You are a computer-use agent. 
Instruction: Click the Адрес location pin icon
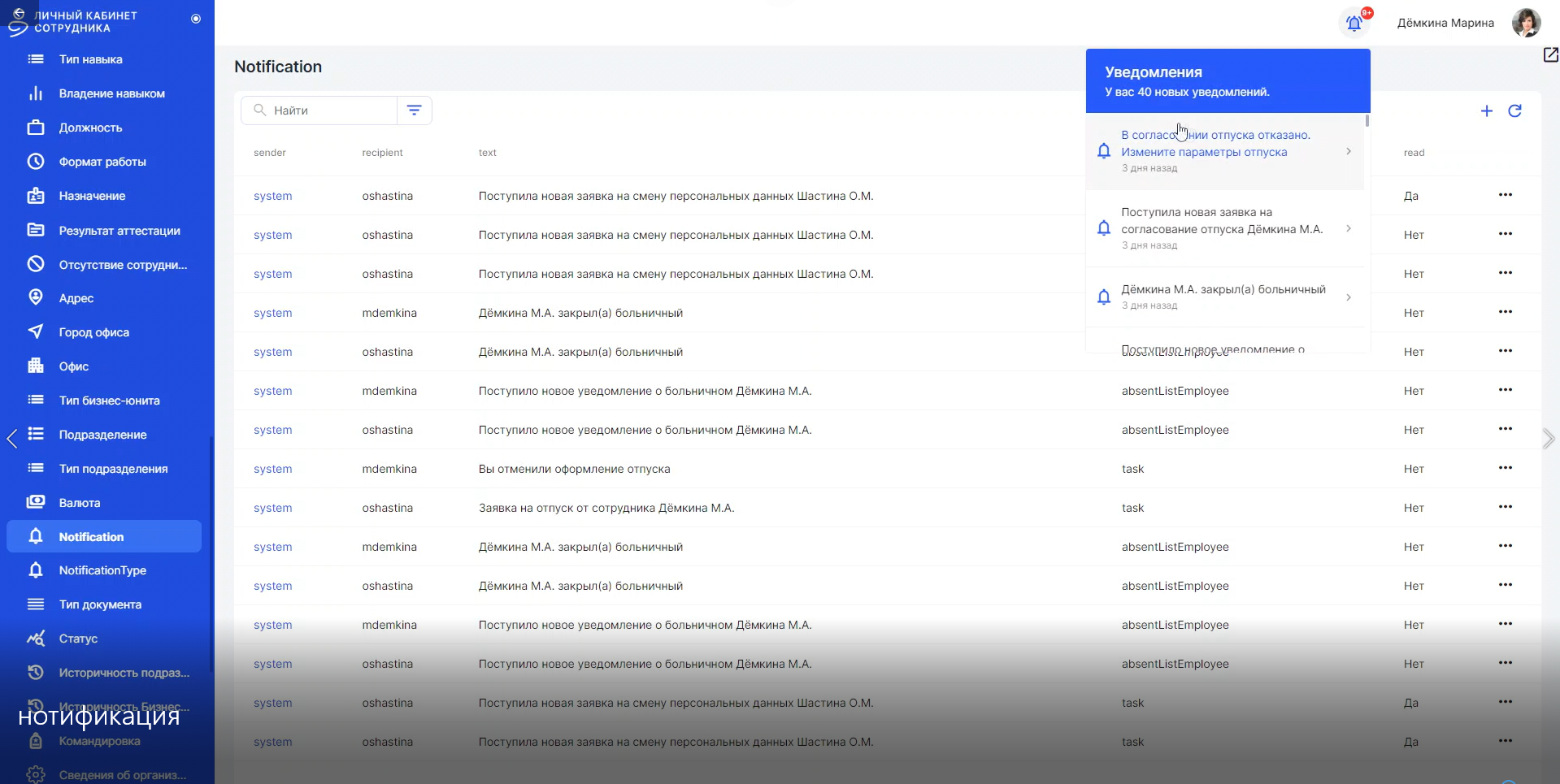[x=36, y=297]
